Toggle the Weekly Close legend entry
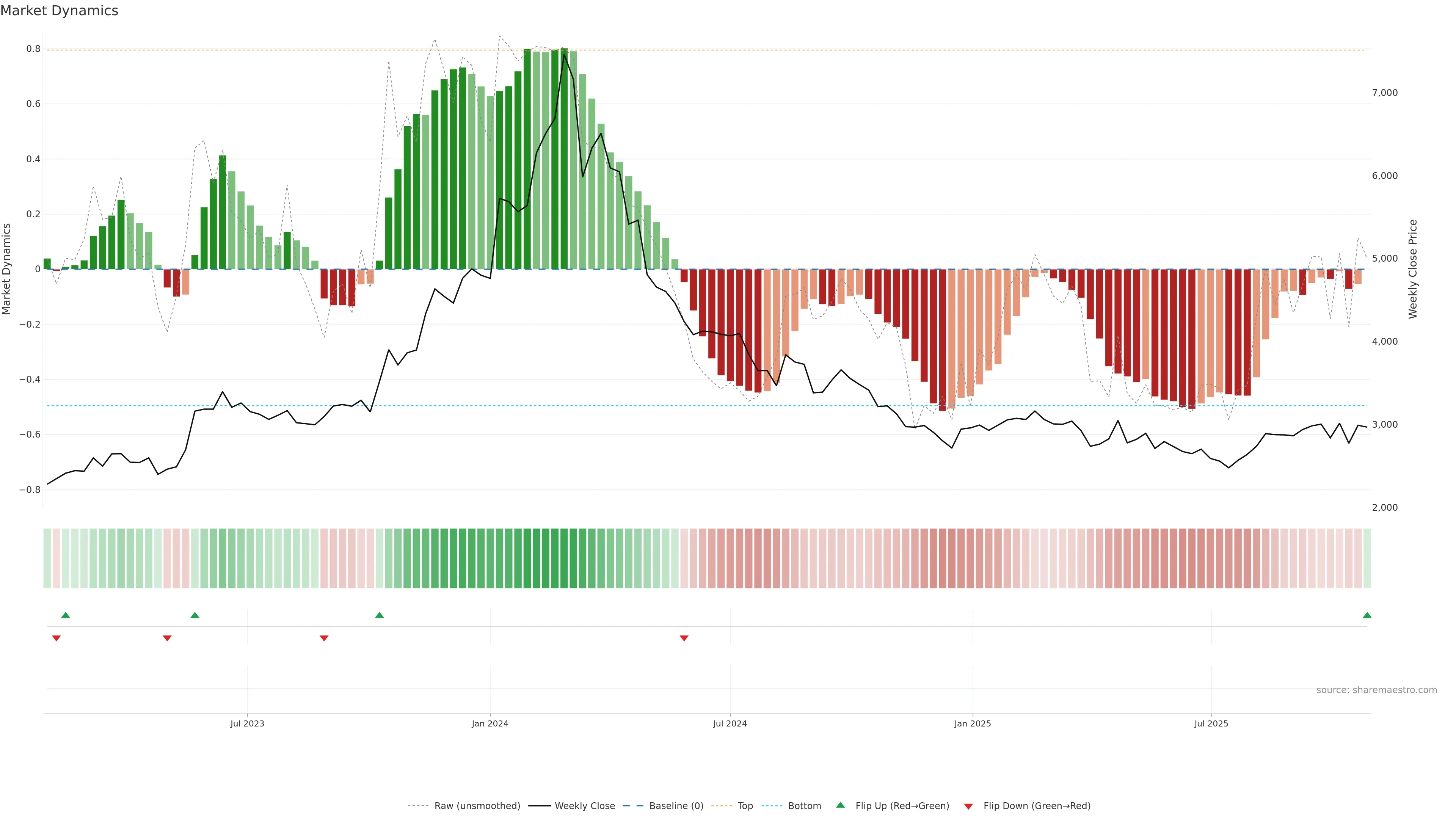This screenshot has width=1456, height=819. 584,806
